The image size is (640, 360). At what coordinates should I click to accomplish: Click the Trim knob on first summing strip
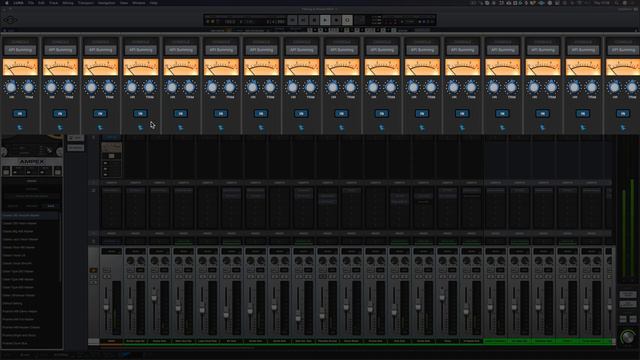point(29,87)
